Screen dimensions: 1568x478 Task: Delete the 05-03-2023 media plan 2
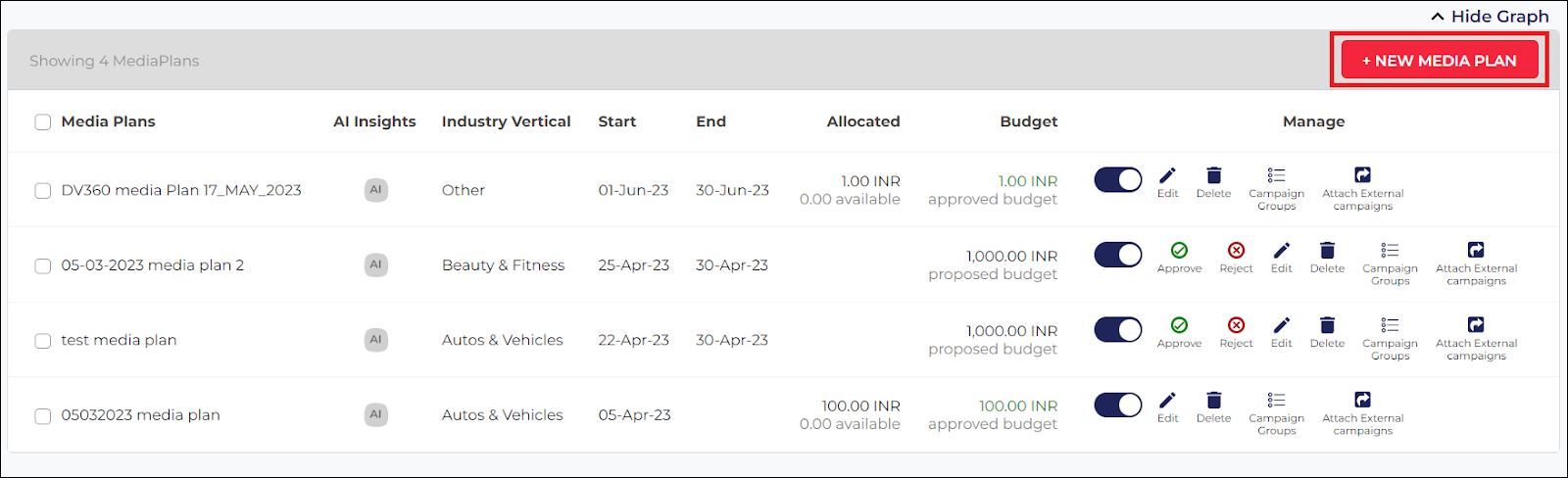point(1327,257)
